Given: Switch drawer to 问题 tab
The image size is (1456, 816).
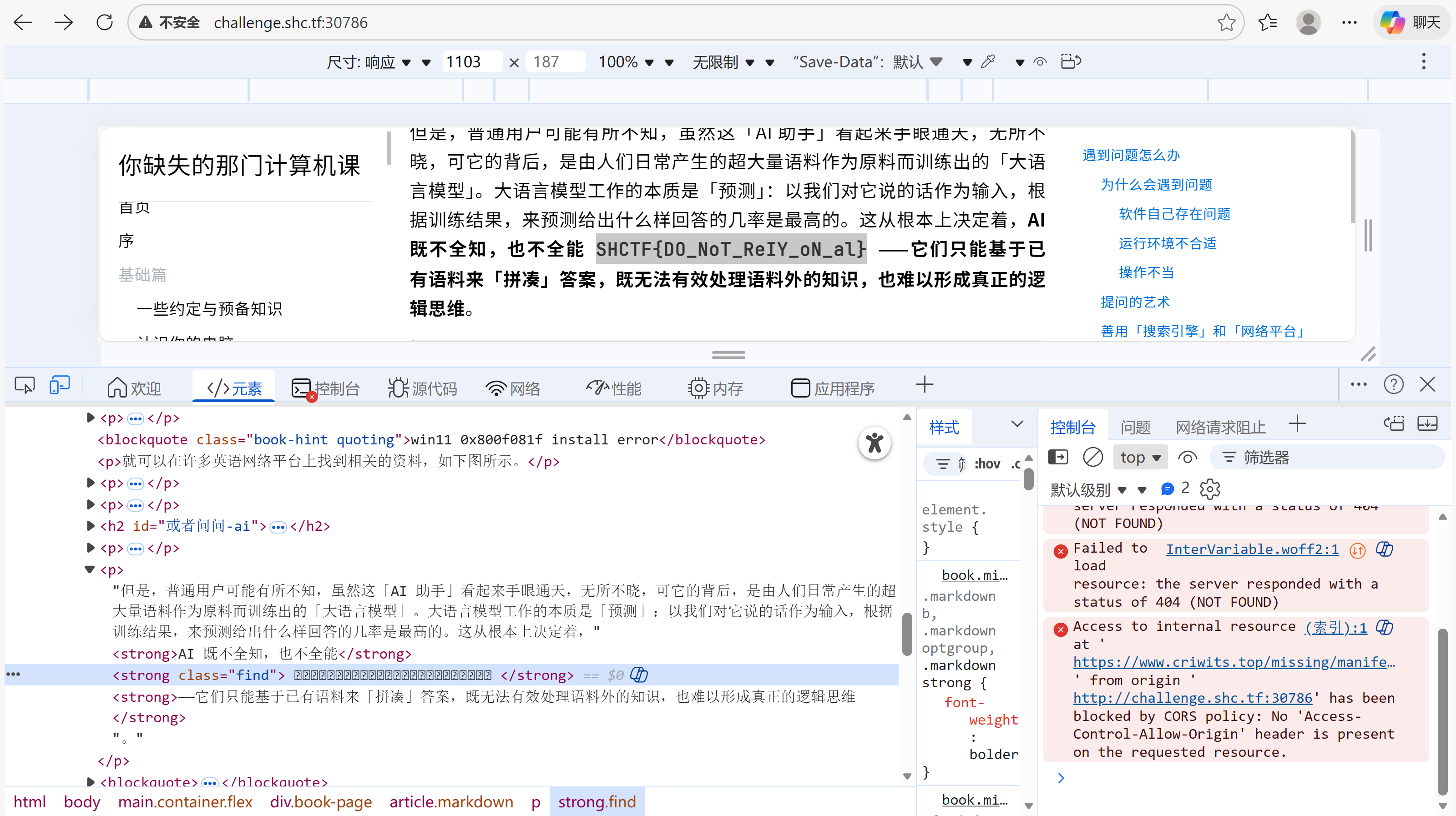Looking at the screenshot, I should 1135,427.
